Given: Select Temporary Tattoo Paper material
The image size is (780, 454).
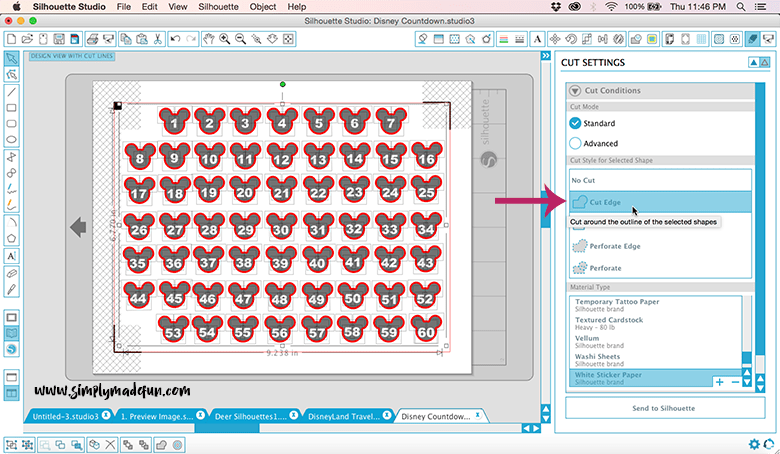Looking at the screenshot, I should 656,305.
